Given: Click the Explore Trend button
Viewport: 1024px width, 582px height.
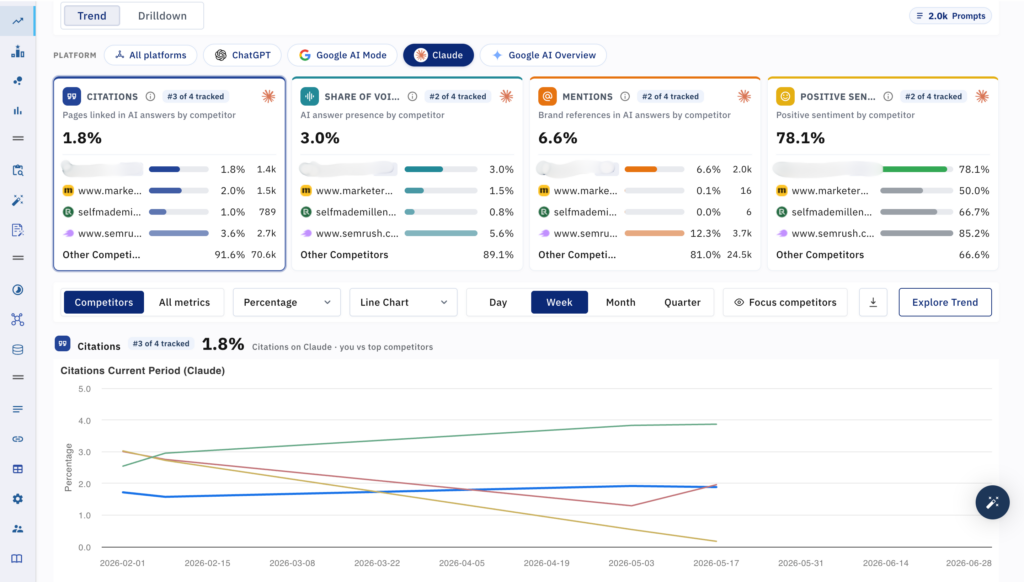Looking at the screenshot, I should 945,302.
